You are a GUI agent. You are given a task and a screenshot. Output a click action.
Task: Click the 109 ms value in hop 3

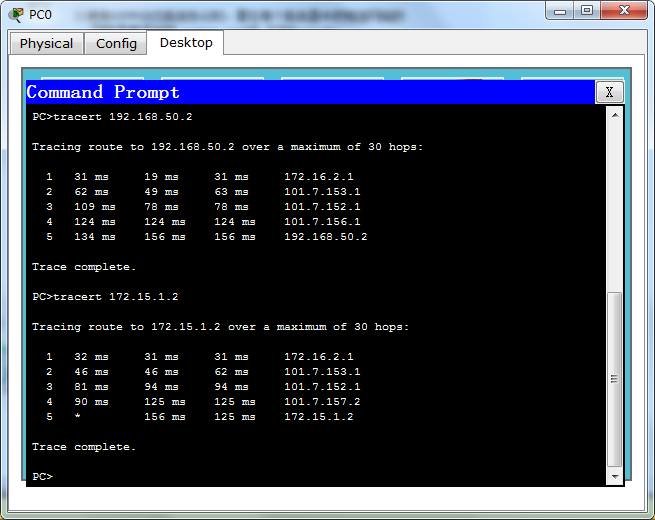click(95, 207)
